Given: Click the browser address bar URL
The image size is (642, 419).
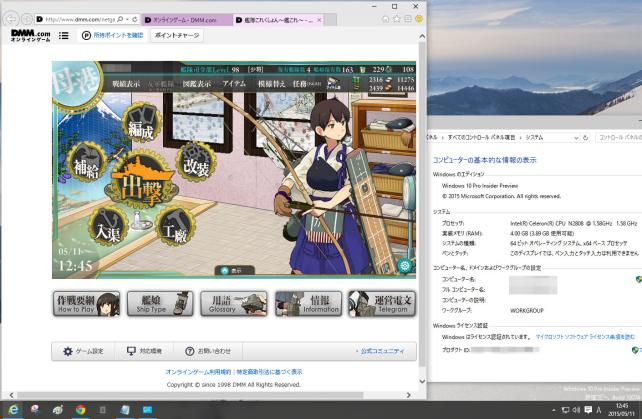Looking at the screenshot, I should point(79,19).
